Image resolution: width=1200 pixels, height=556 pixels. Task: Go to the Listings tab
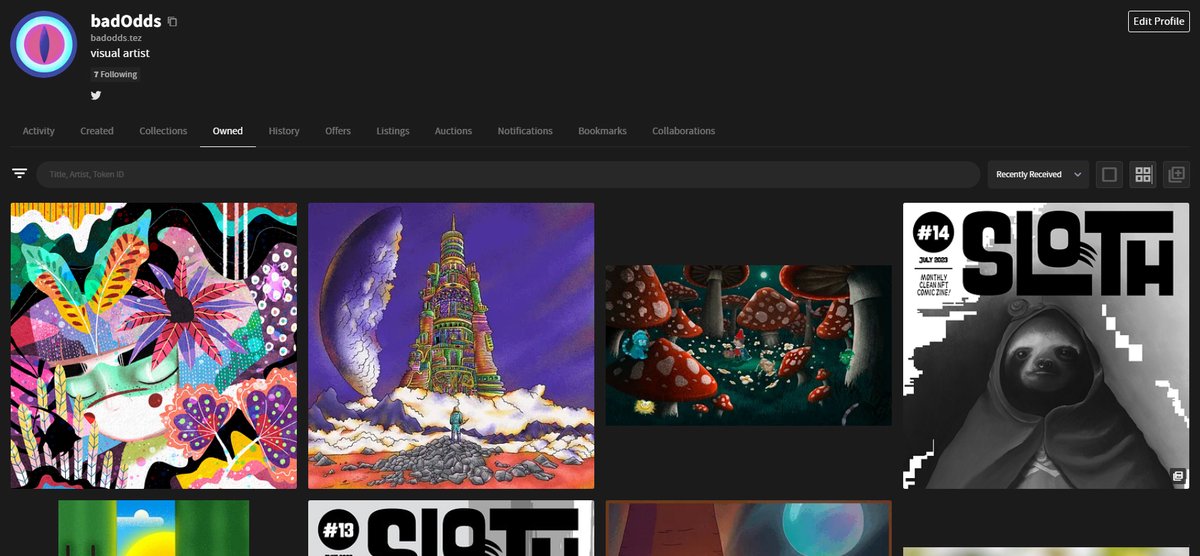point(393,131)
